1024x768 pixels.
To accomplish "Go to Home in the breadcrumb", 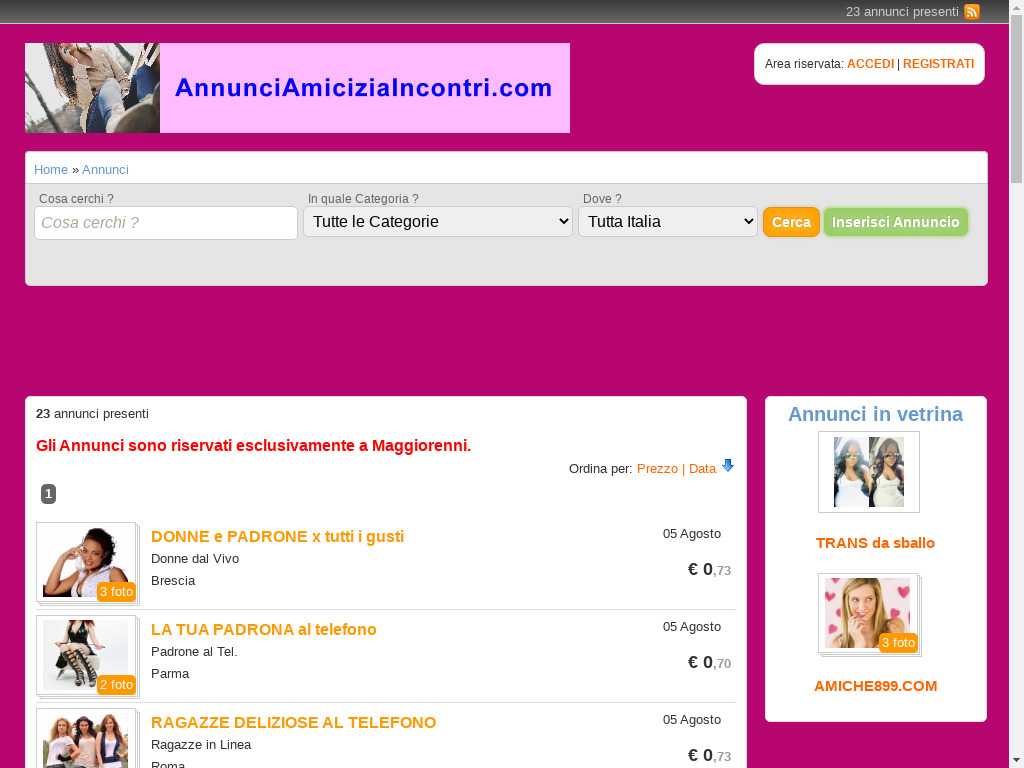I will coord(51,170).
